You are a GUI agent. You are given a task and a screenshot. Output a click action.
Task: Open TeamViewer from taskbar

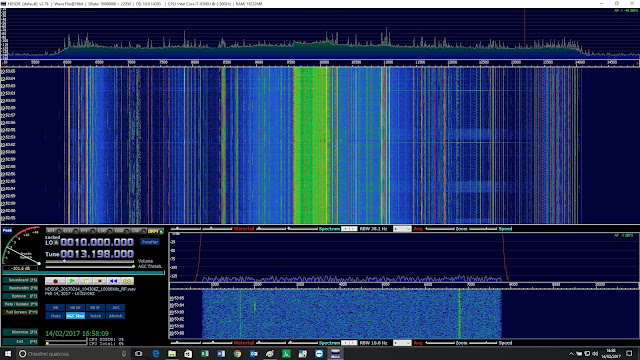tap(319, 353)
